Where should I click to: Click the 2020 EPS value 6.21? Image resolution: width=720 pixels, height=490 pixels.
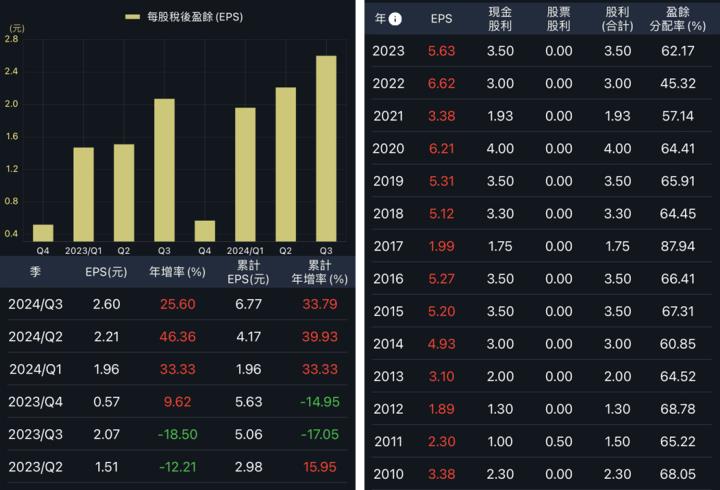[x=441, y=148]
